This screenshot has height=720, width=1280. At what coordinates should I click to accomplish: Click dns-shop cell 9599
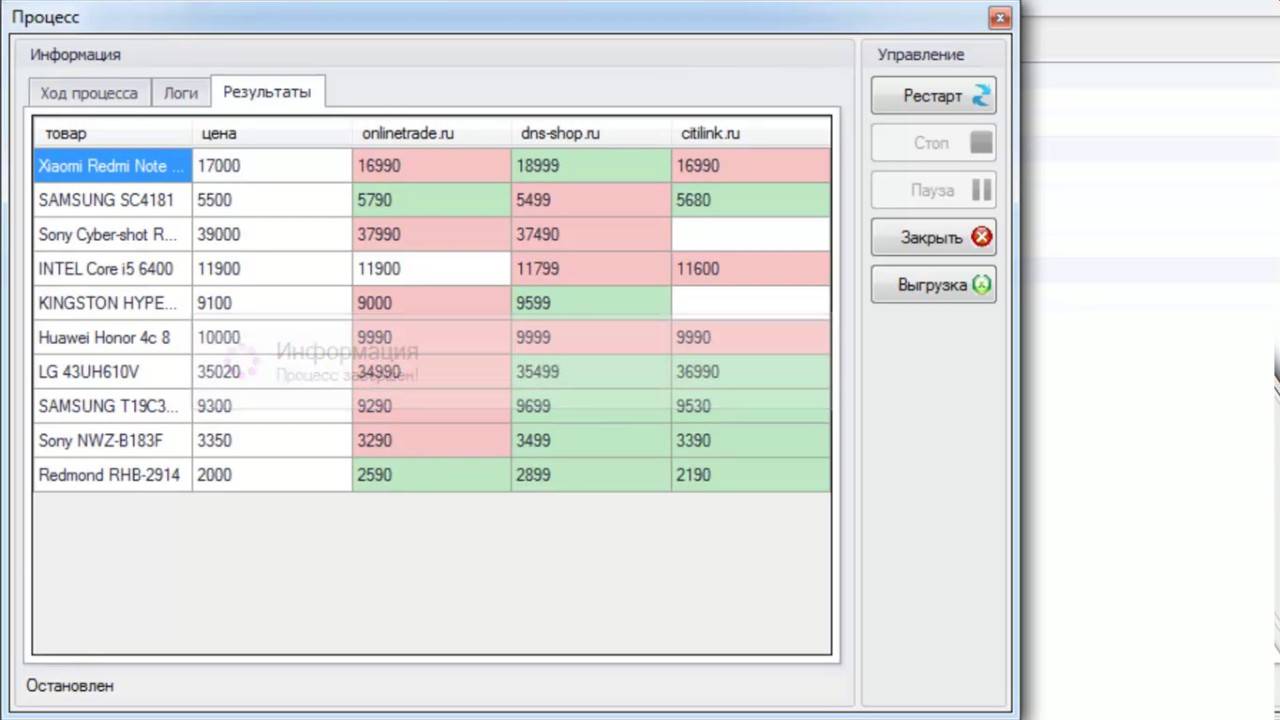pyautogui.click(x=591, y=303)
